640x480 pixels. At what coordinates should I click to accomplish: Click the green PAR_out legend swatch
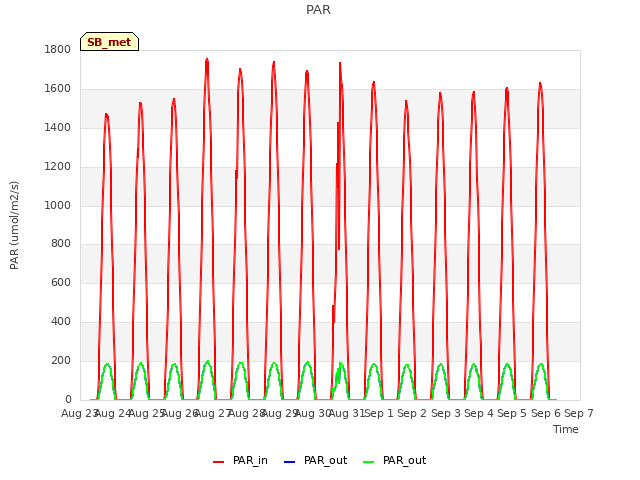pos(369,462)
